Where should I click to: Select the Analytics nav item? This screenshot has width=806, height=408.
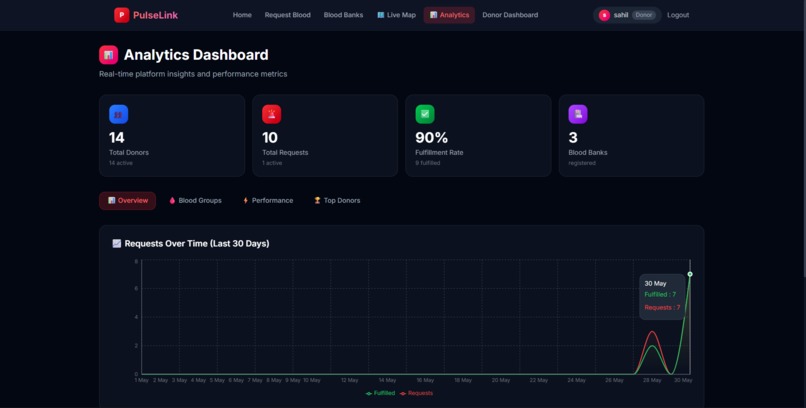(449, 15)
